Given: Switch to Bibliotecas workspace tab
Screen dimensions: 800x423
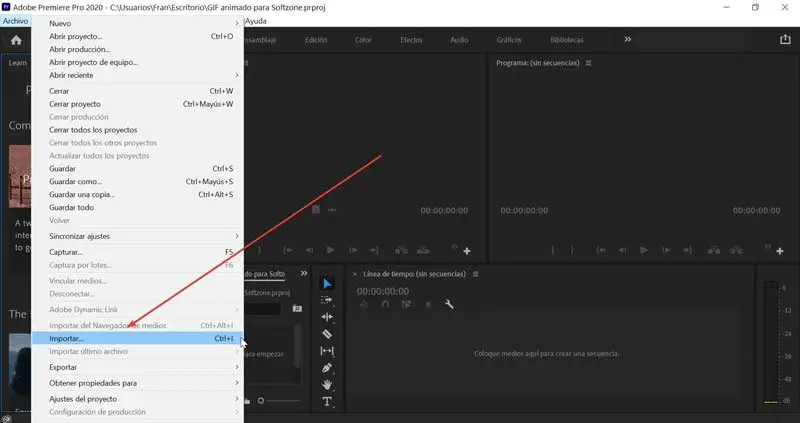Looking at the screenshot, I should [x=567, y=40].
